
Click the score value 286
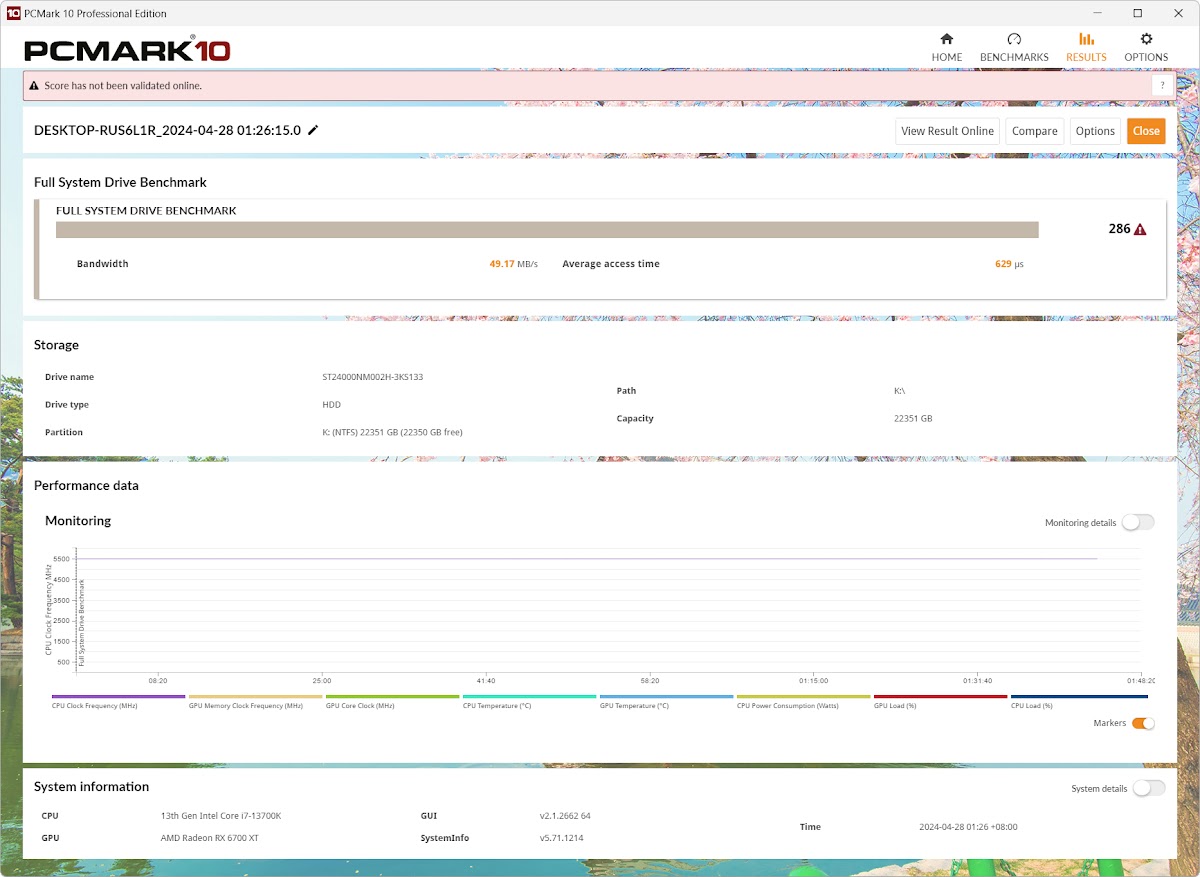1119,229
